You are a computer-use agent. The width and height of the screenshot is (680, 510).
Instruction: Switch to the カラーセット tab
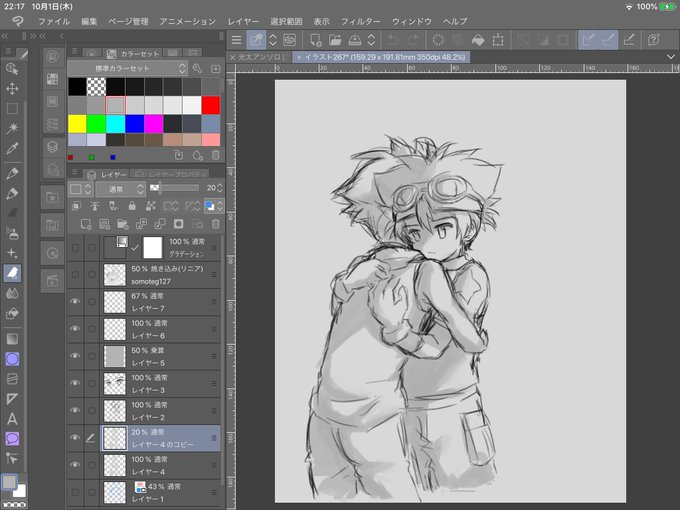coord(133,54)
